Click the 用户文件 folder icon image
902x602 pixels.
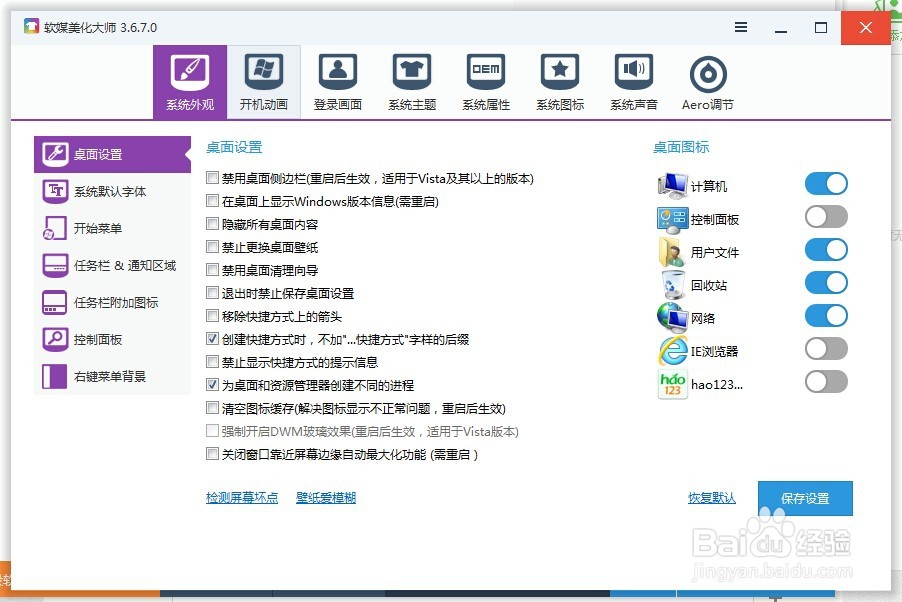coord(672,252)
